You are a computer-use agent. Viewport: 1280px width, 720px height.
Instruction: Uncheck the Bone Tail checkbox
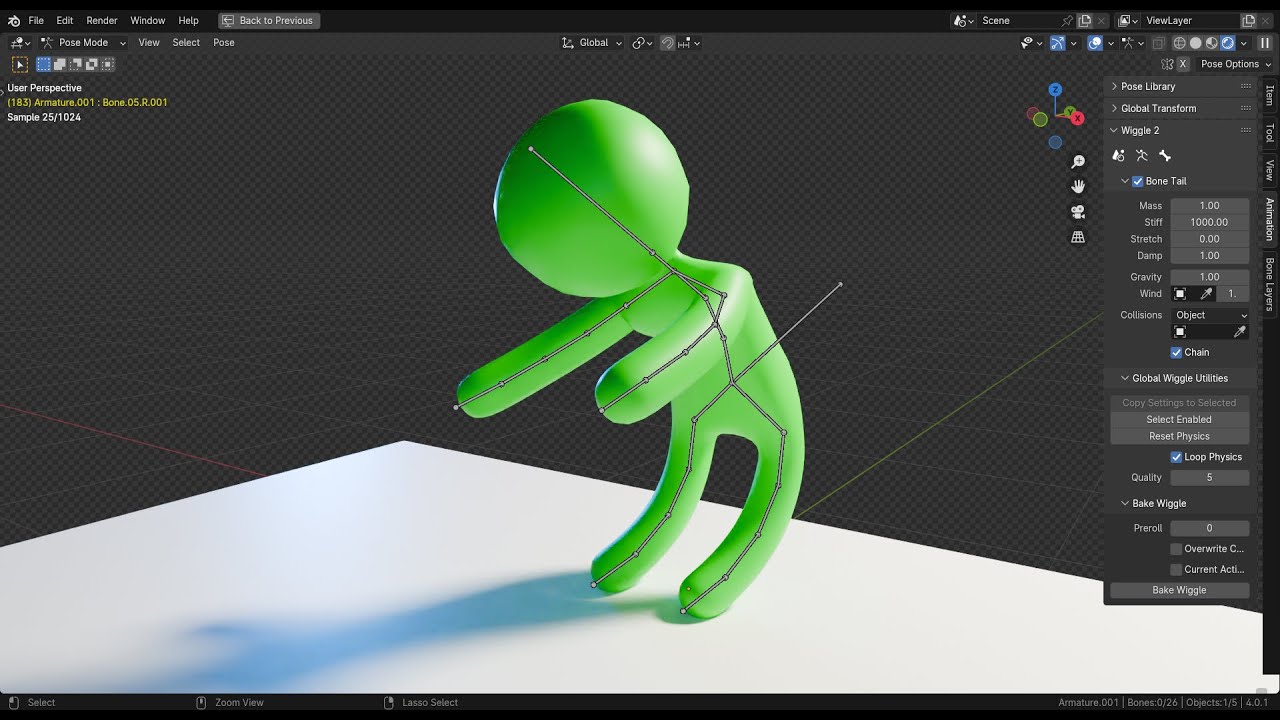(x=1138, y=181)
